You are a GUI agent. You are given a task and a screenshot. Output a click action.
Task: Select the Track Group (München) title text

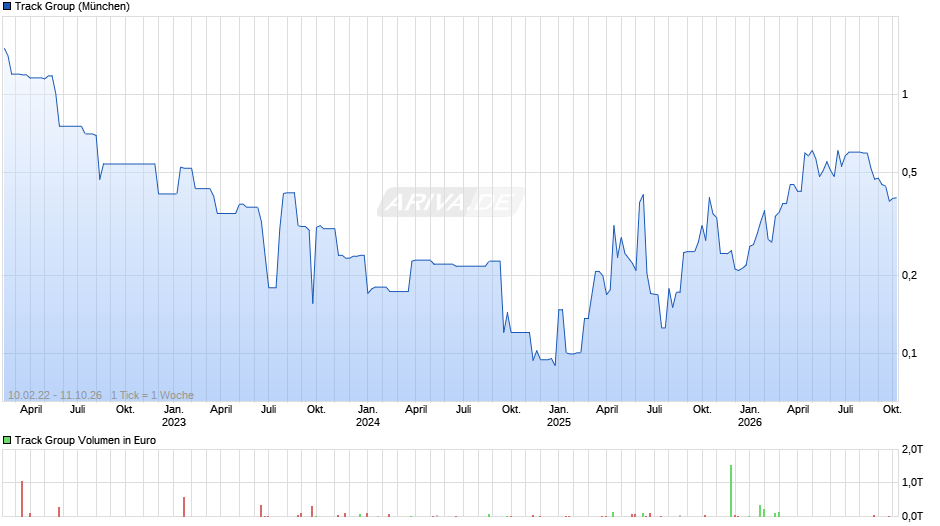point(72,7)
